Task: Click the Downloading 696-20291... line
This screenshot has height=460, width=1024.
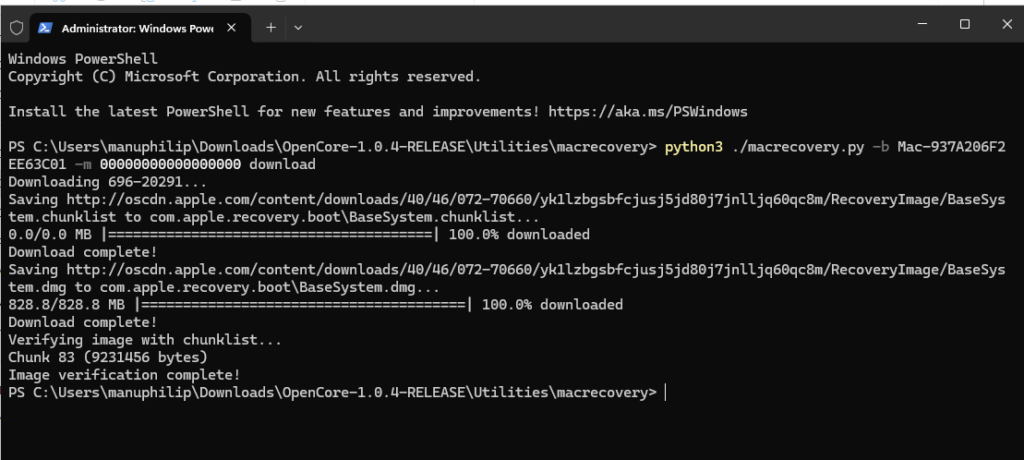Action: tap(108, 182)
